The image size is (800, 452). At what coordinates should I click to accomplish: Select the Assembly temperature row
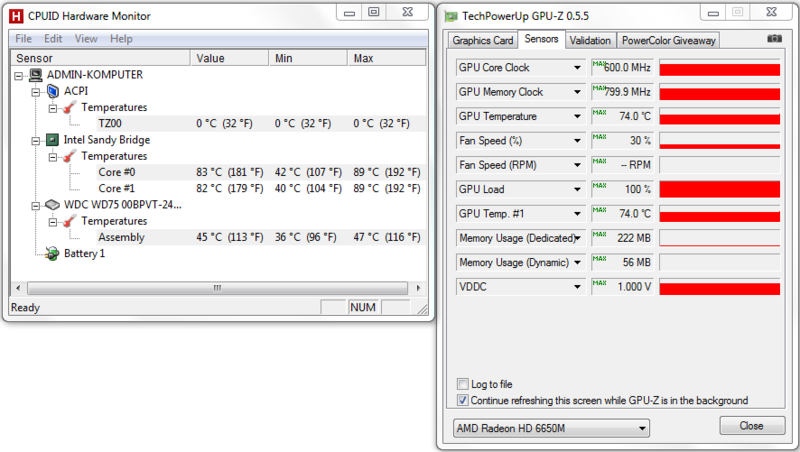coord(260,237)
